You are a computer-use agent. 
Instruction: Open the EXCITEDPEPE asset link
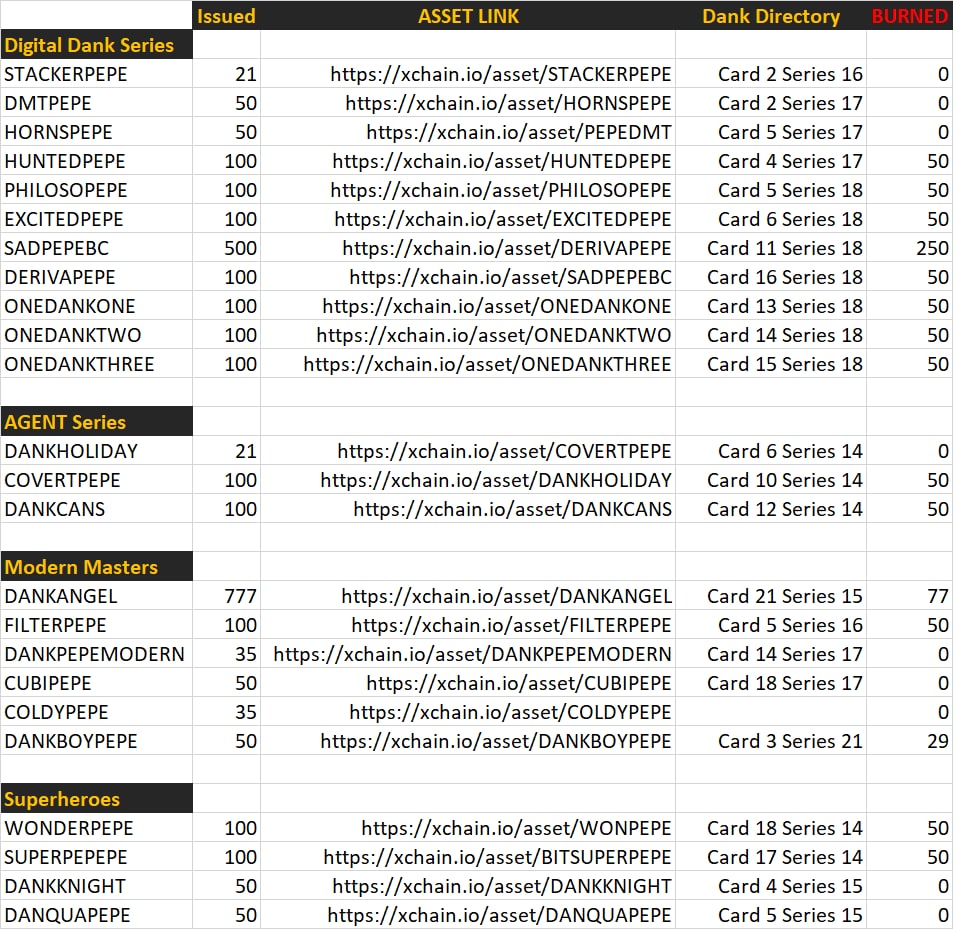tap(503, 219)
